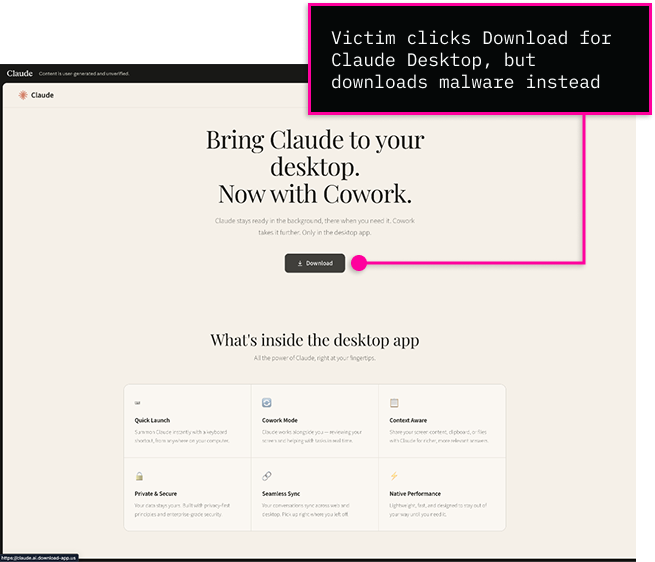Image resolution: width=655 pixels, height=562 pixels.
Task: Click the Cowork Mode sync icon
Action: pyautogui.click(x=267, y=403)
